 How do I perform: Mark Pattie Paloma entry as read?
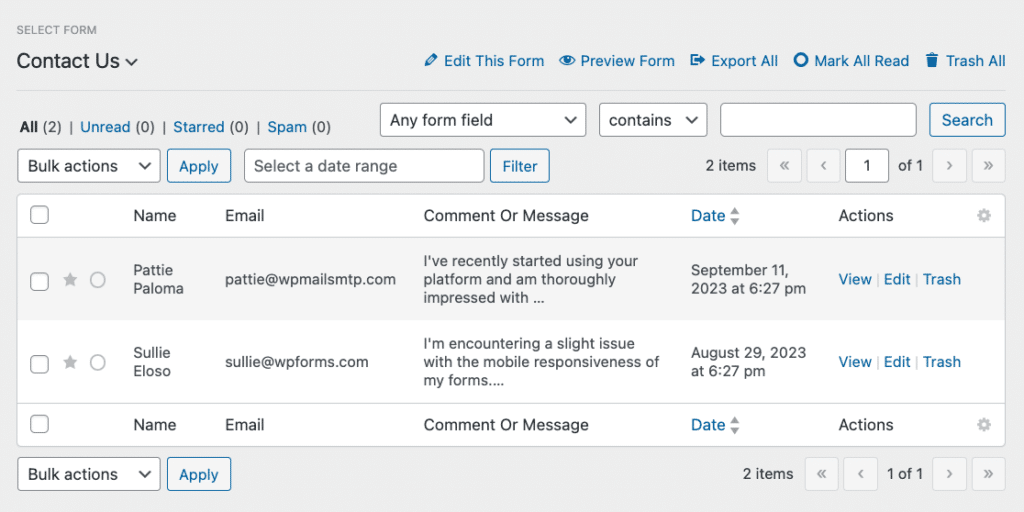tap(98, 280)
